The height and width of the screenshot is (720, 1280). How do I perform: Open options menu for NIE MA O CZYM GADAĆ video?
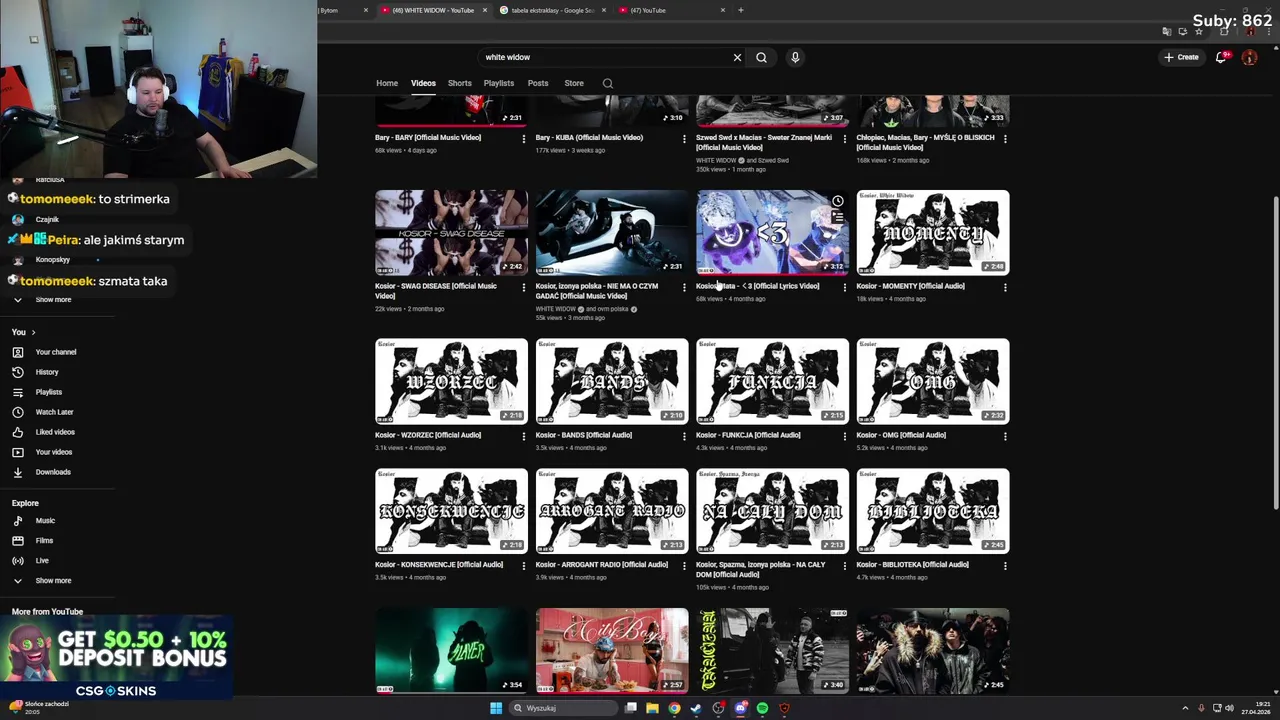tap(684, 287)
